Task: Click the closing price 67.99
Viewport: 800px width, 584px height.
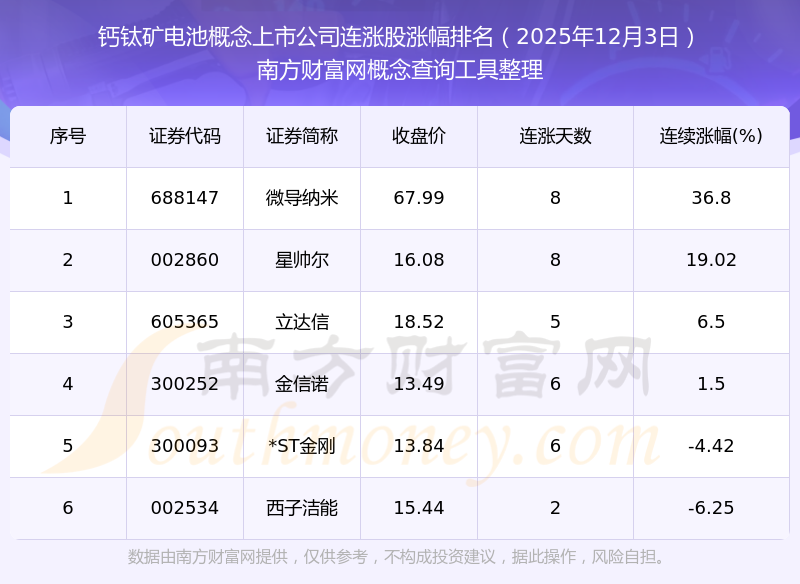Action: [419, 198]
